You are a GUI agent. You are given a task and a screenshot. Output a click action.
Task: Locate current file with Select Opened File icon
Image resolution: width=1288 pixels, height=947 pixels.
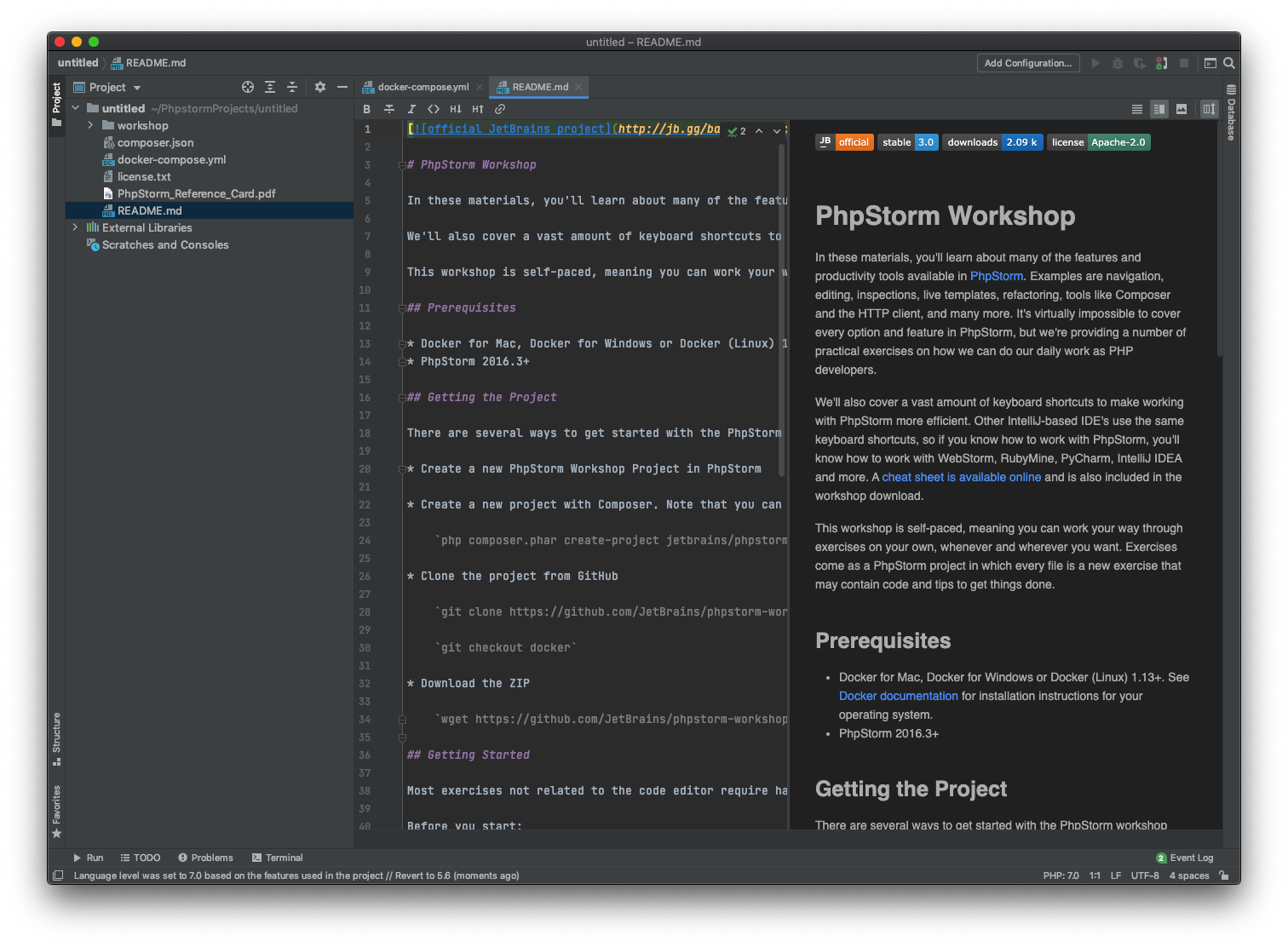click(248, 87)
